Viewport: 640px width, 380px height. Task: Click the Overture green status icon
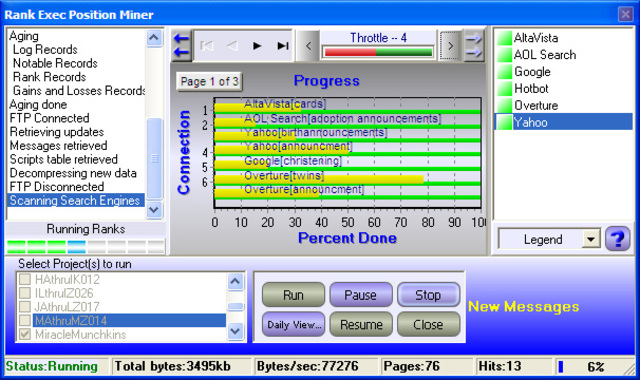(504, 105)
